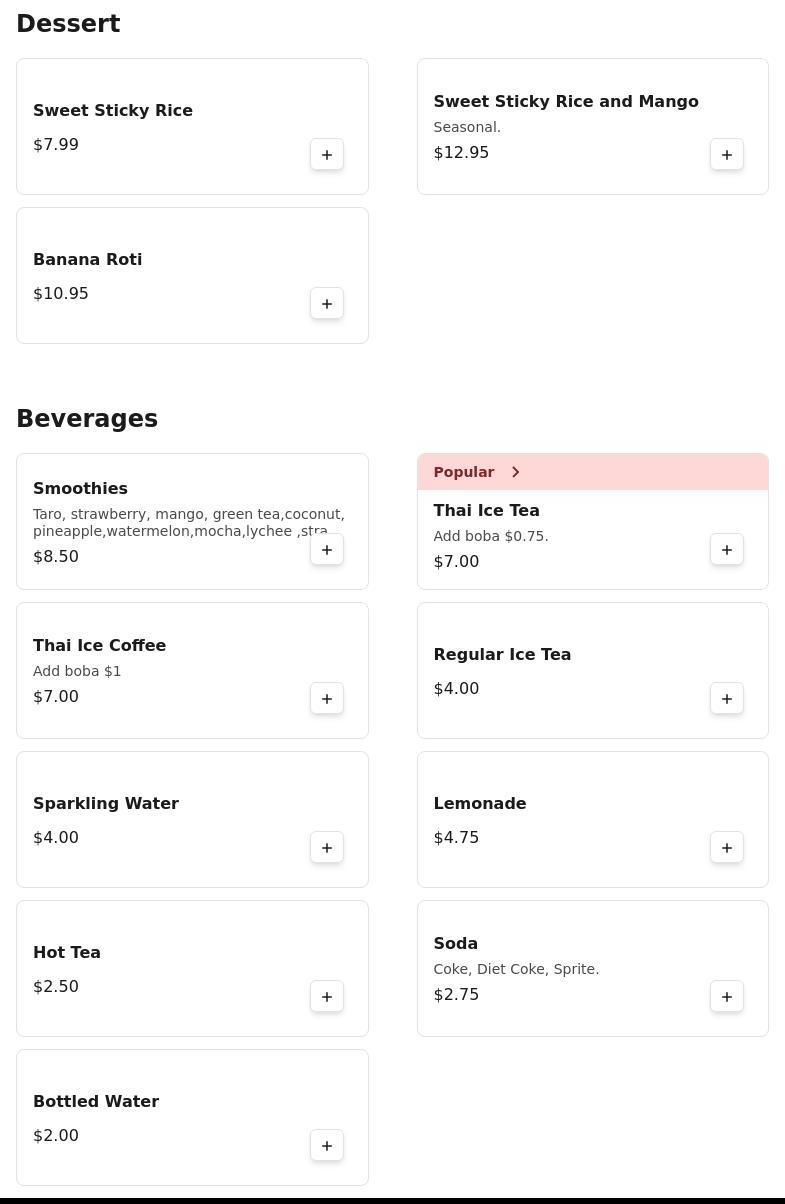Viewport: 785px width, 1204px height.
Task: Open the Smoothies item name
Action: click(x=80, y=488)
